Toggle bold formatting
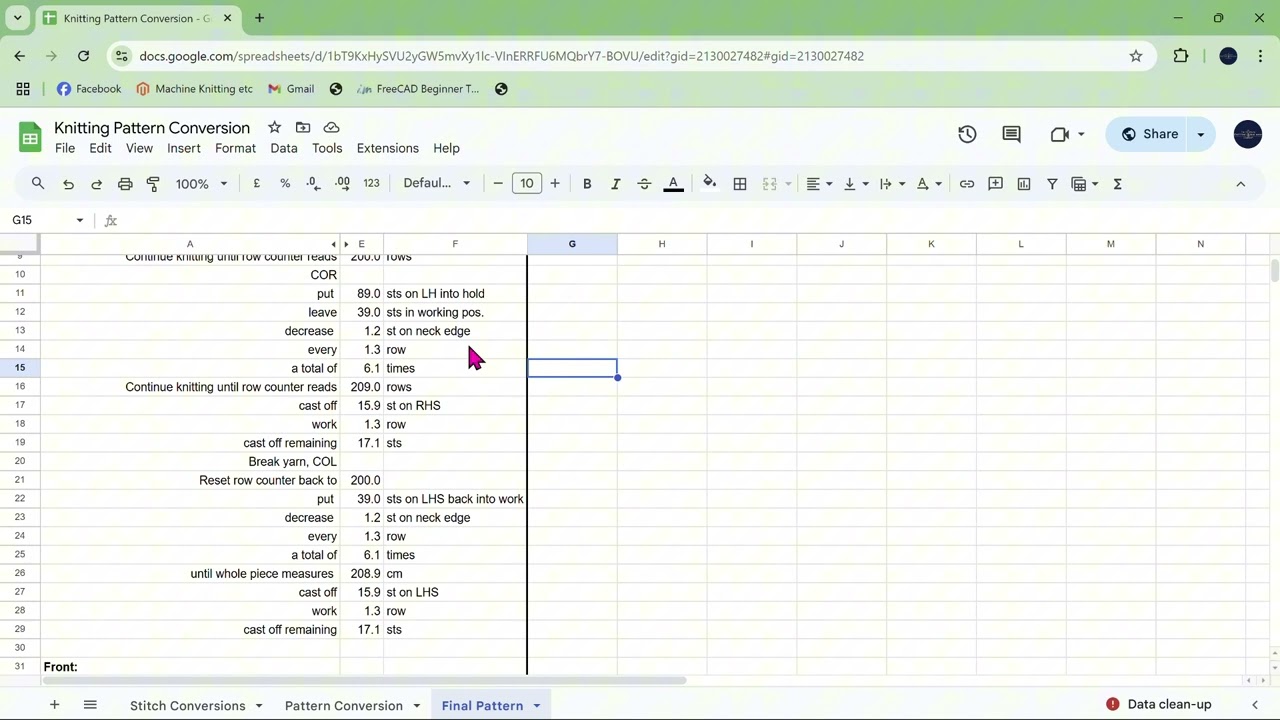1280x720 pixels. [x=587, y=184]
